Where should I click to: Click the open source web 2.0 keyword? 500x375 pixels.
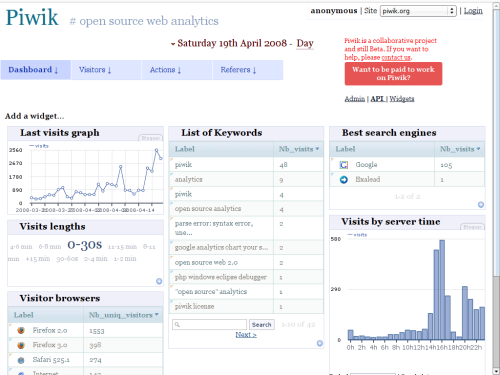click(206, 262)
